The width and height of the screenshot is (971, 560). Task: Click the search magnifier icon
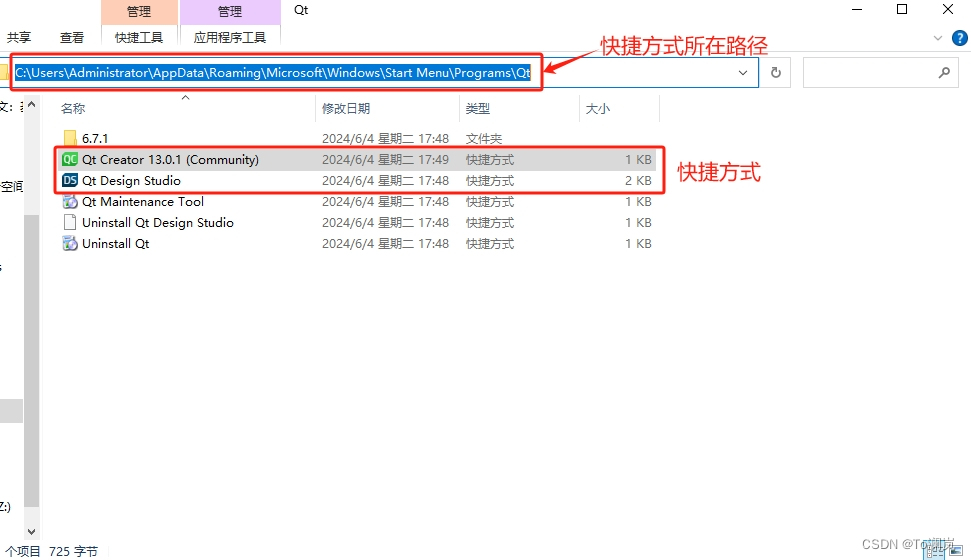click(944, 72)
